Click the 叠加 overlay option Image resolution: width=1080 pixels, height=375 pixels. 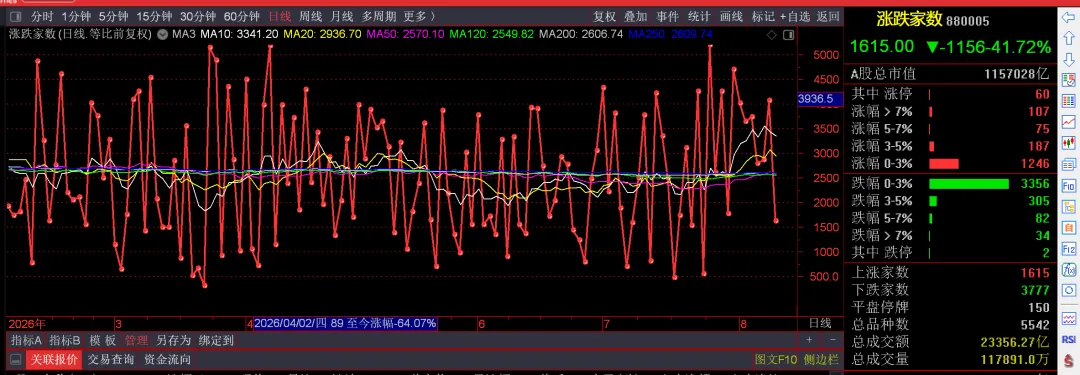click(x=636, y=17)
